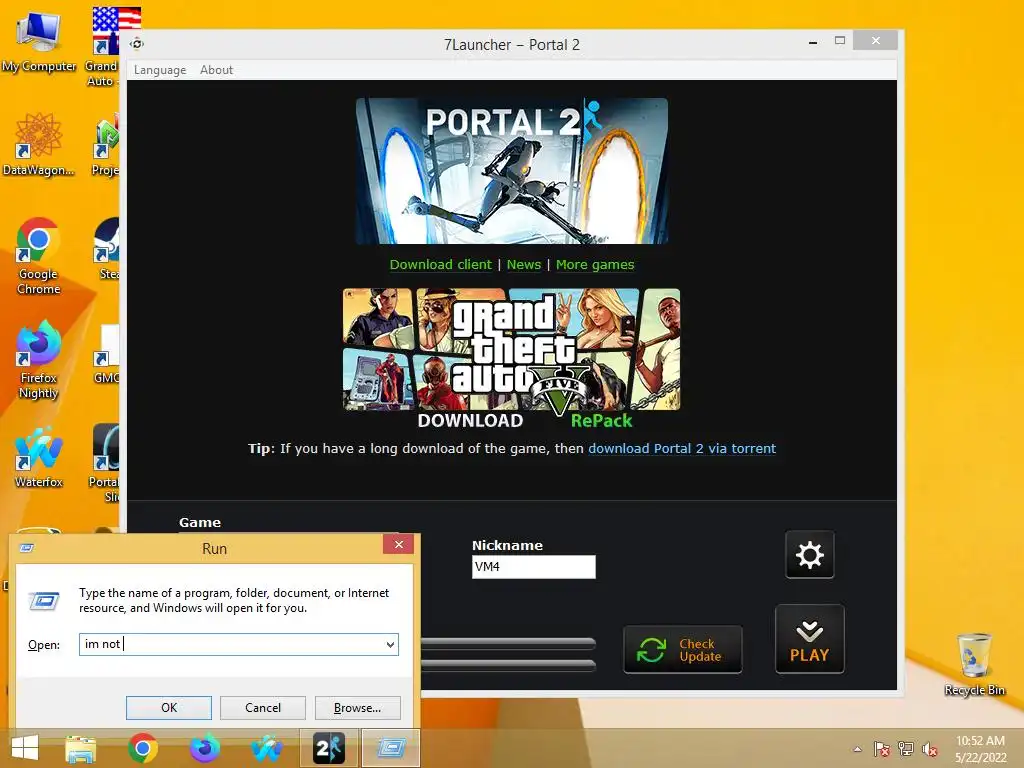The width and height of the screenshot is (1024, 768).
Task: Click the 7Launcher title bar icon
Action: pyautogui.click(x=136, y=44)
